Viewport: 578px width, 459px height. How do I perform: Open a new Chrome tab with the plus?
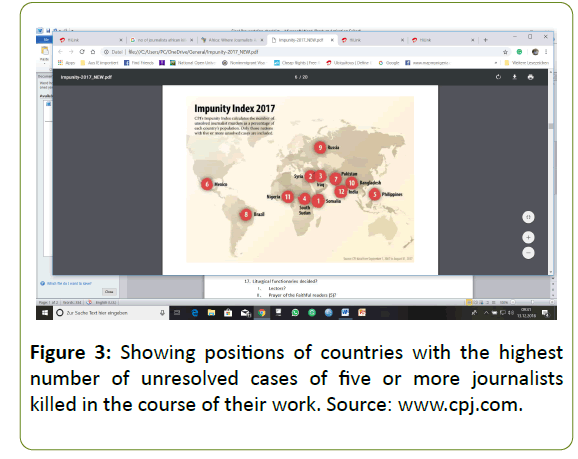485,40
